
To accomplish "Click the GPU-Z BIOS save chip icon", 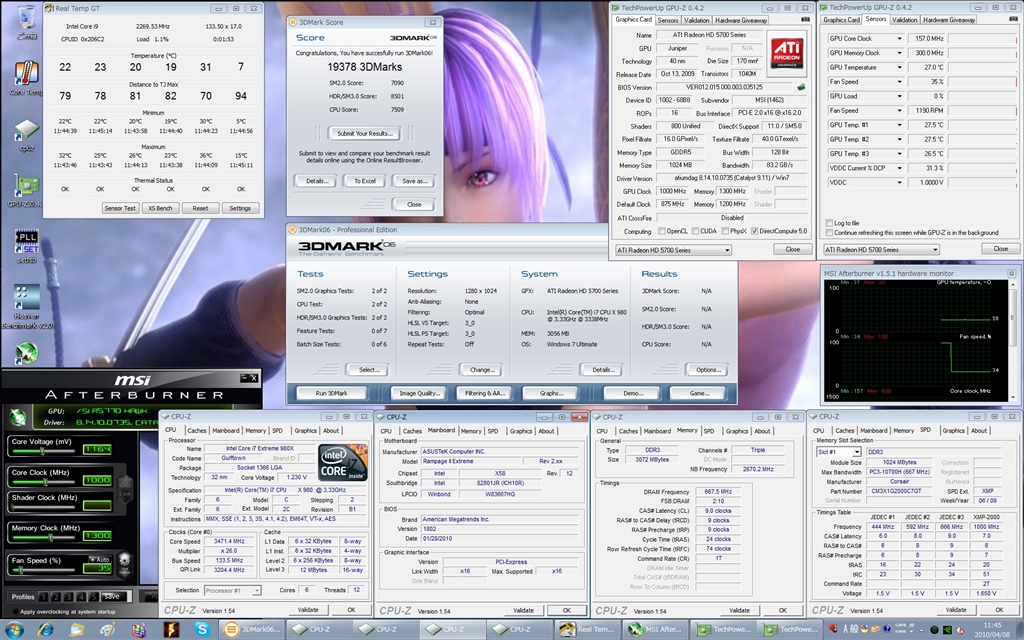I will click(x=800, y=86).
